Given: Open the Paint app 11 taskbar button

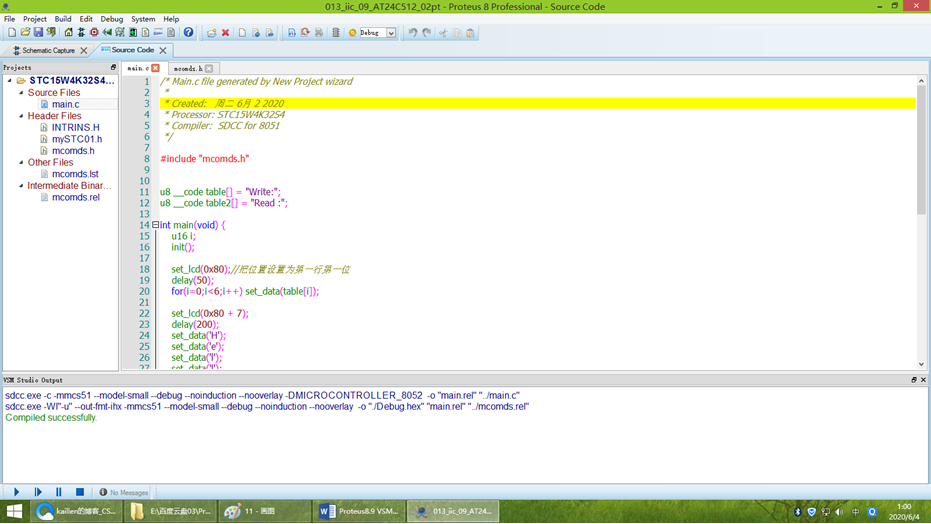Looking at the screenshot, I should (264, 511).
